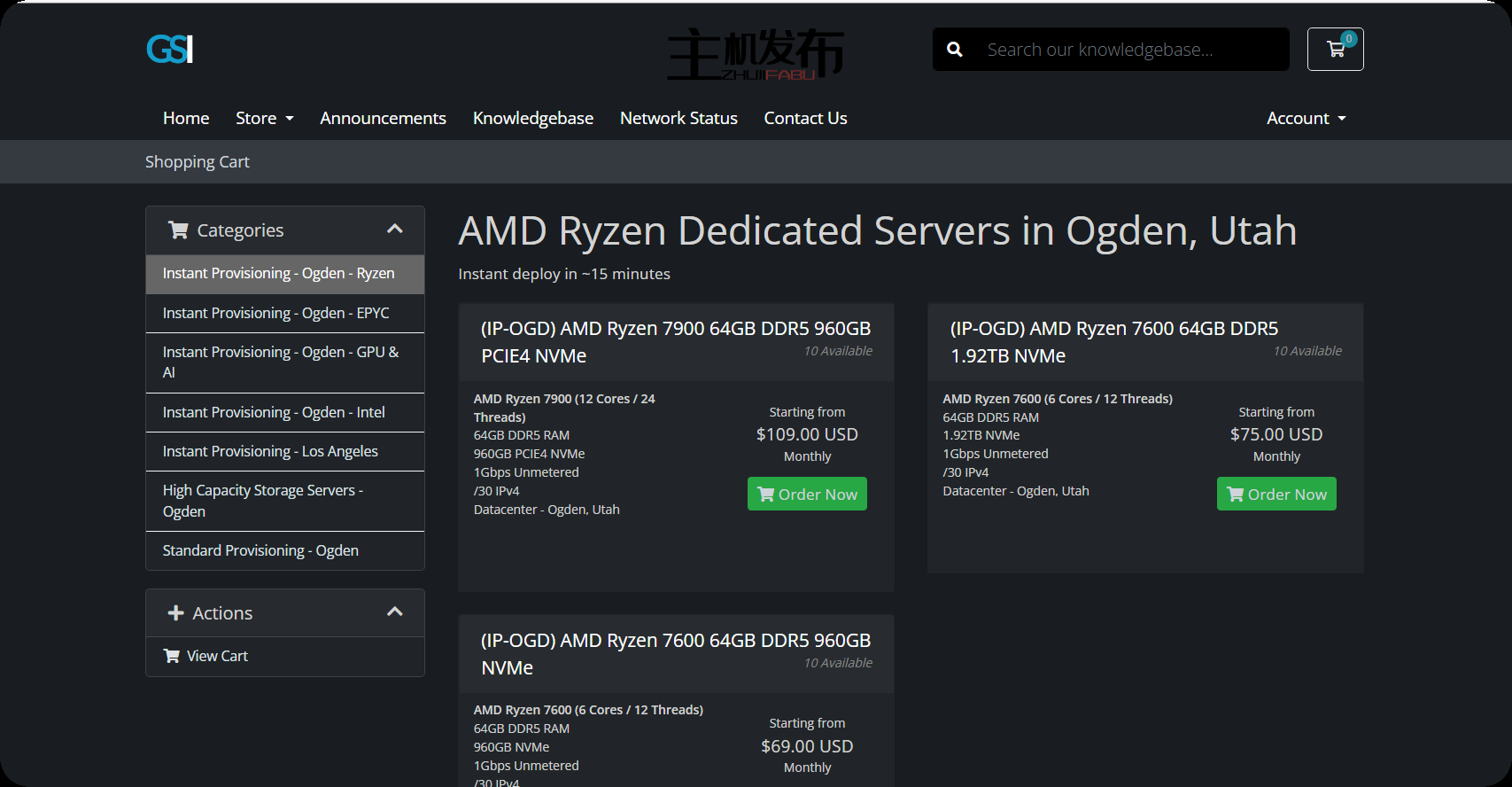1512x787 pixels.
Task: Click the Zhuji Fabu watermark logo
Action: pos(756,54)
